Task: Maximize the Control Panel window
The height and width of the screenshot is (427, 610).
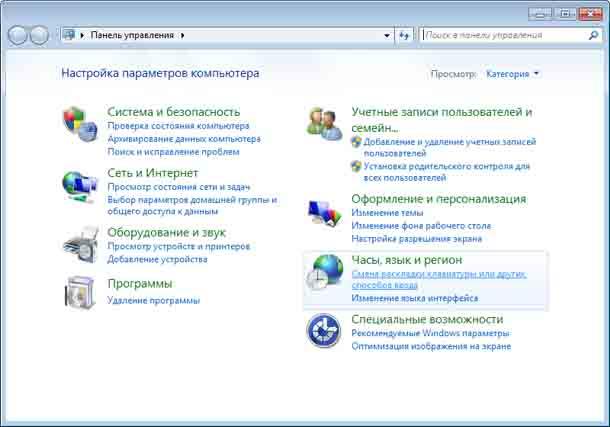Action: tap(565, 14)
